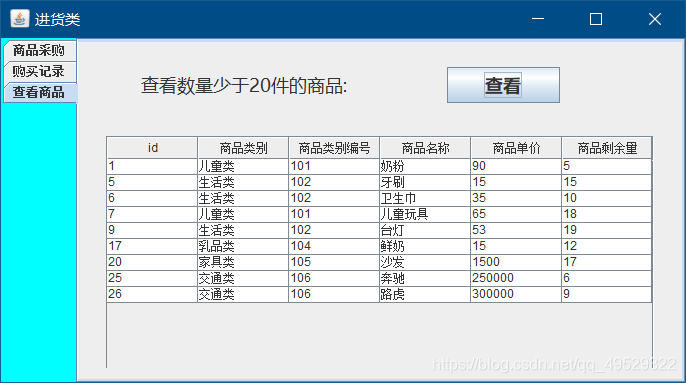This screenshot has height=383, width=686.
Task: Click price 90 in 奶粉 row
Action: click(x=516, y=166)
